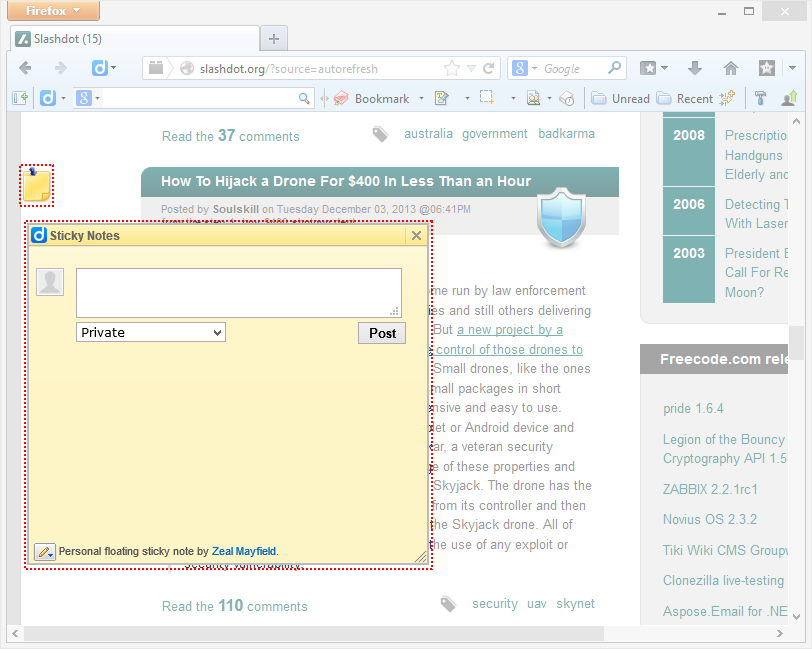Open the drone hijack article headline
The height and width of the screenshot is (649, 812).
click(x=346, y=181)
